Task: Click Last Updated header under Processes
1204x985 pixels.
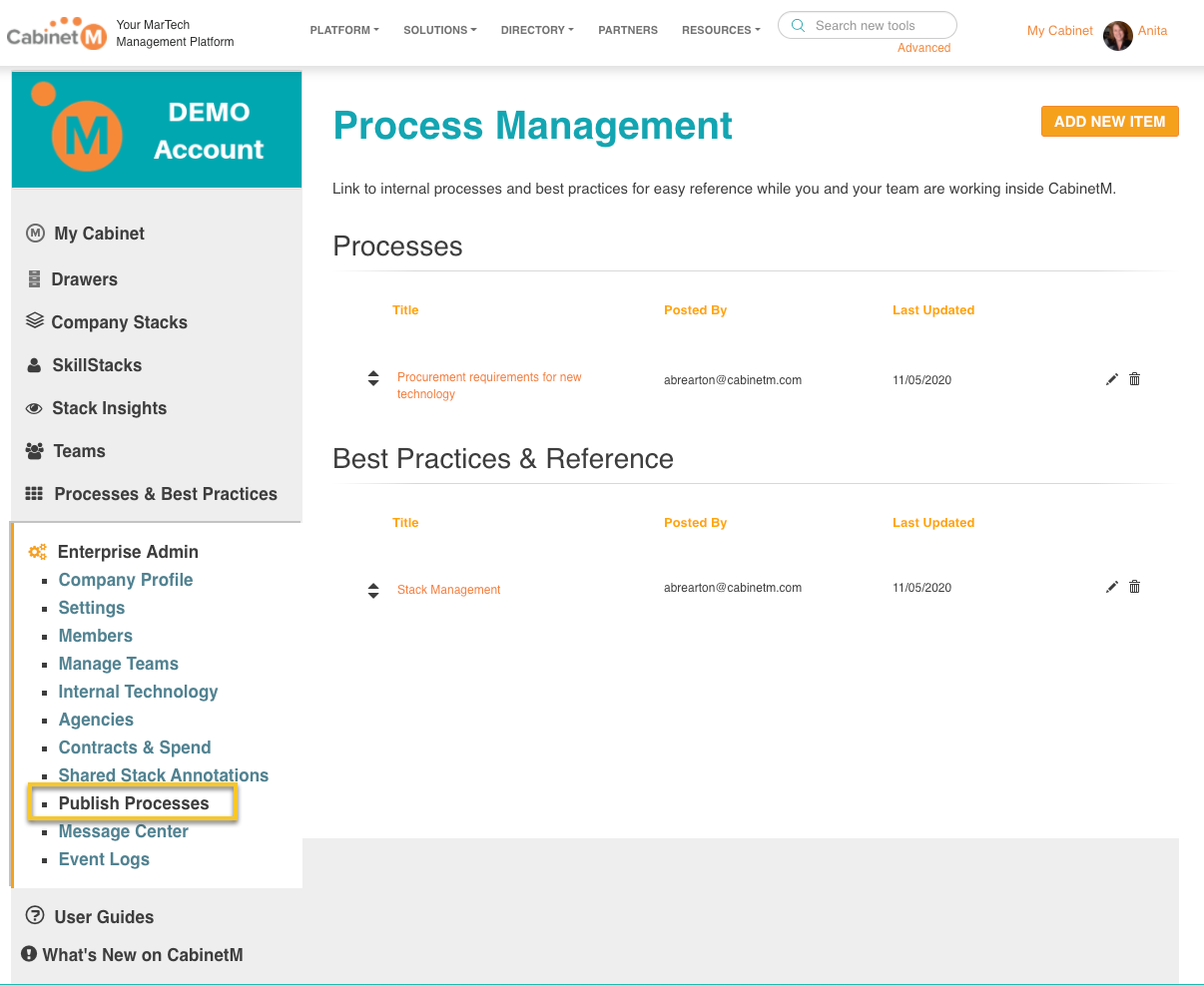Action: tap(933, 310)
